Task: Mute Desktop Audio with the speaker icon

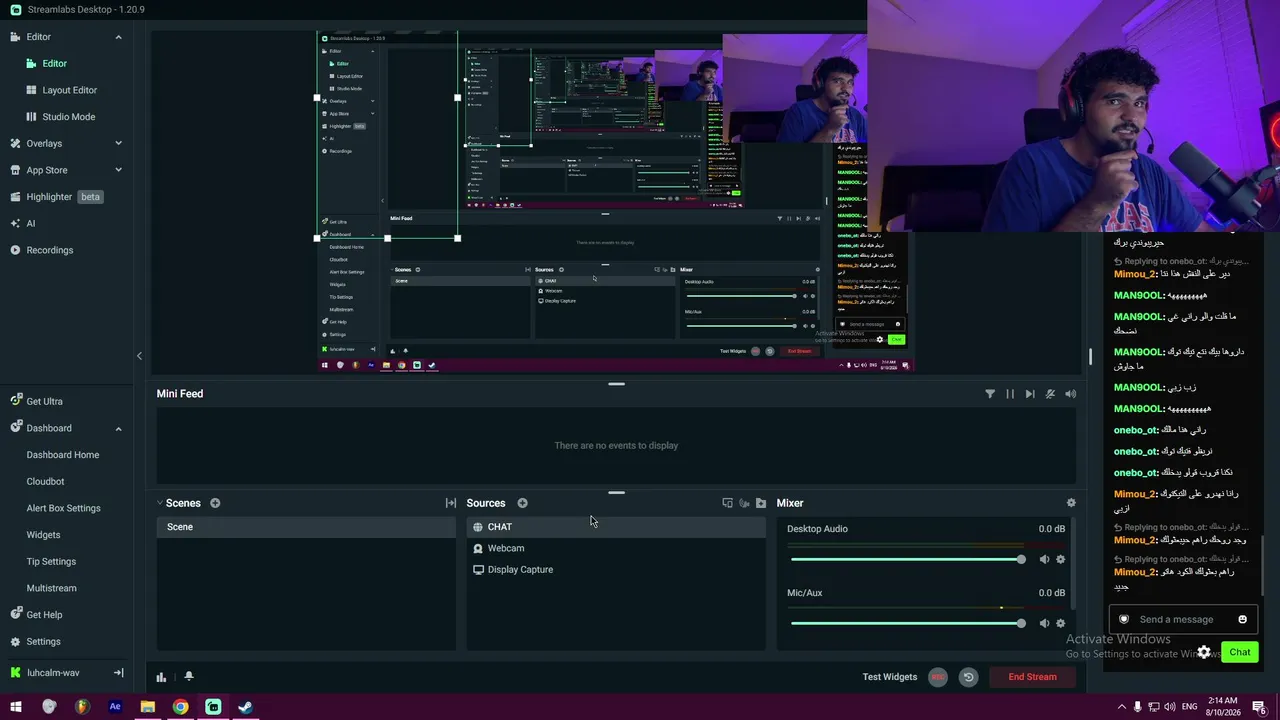Action: (x=1044, y=560)
